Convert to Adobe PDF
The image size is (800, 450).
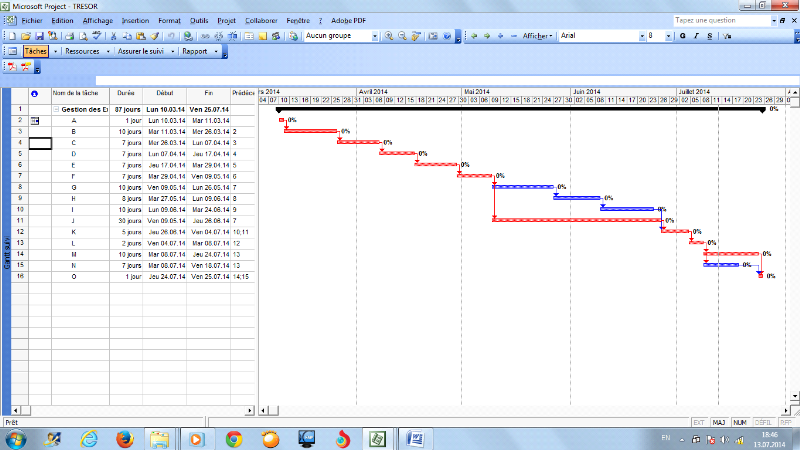click(12, 67)
